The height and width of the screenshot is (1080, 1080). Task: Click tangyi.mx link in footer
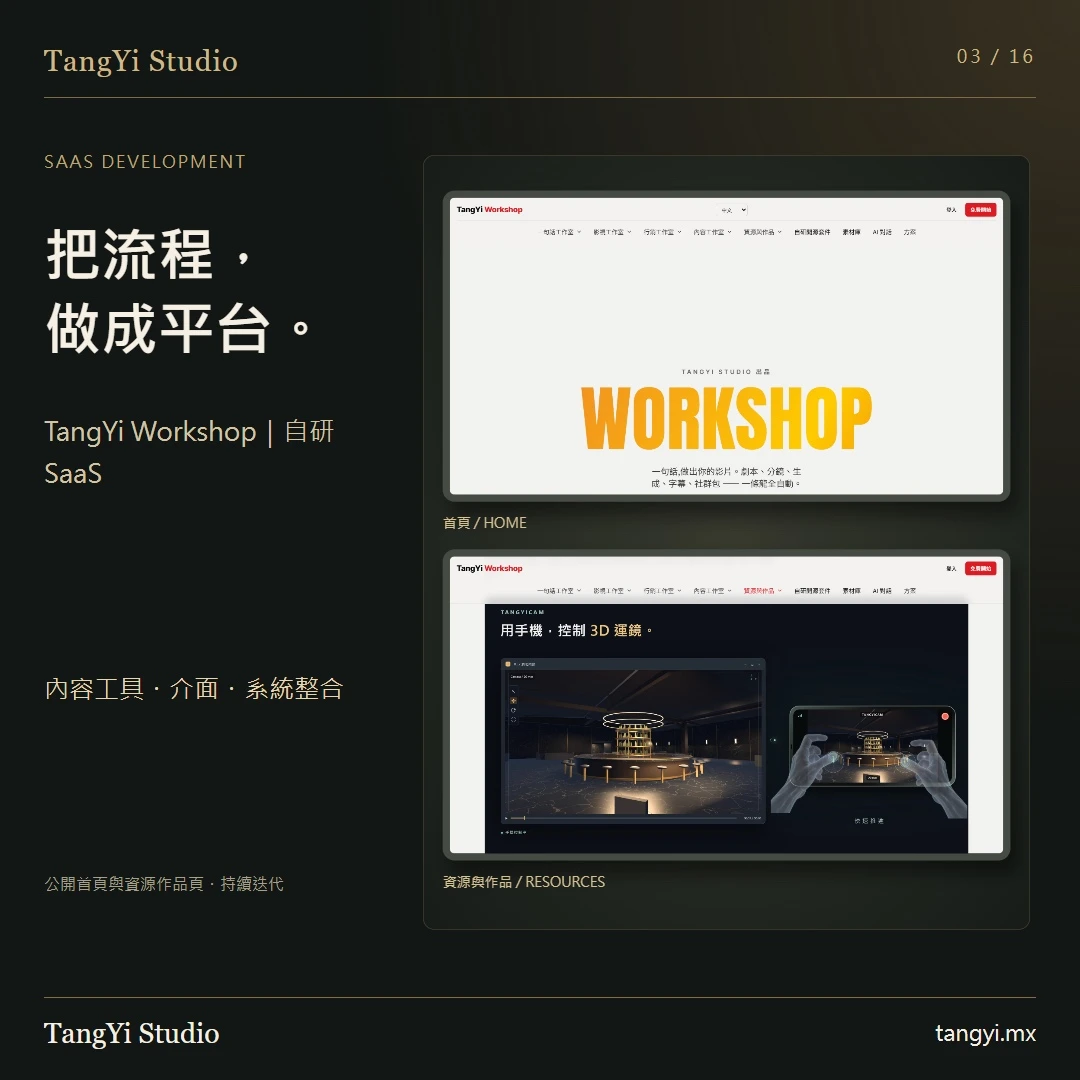[985, 1033]
